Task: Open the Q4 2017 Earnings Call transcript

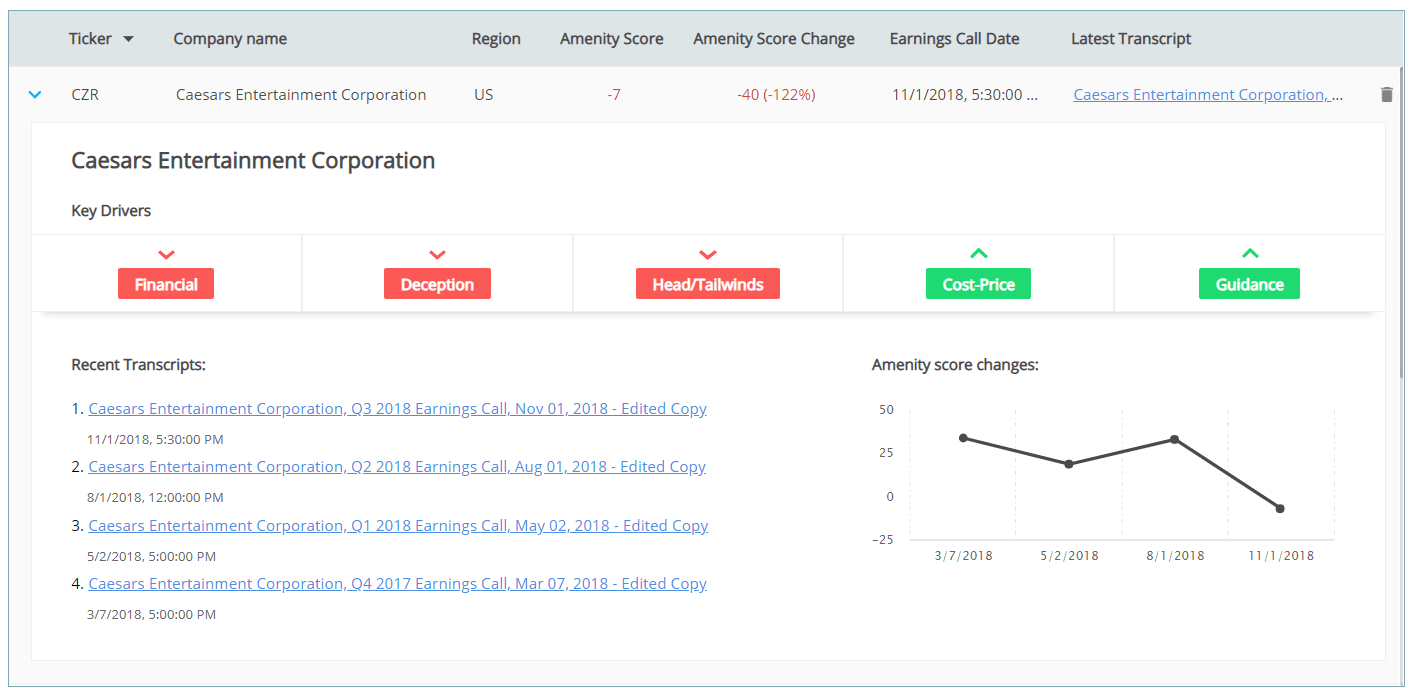Action: [397, 584]
